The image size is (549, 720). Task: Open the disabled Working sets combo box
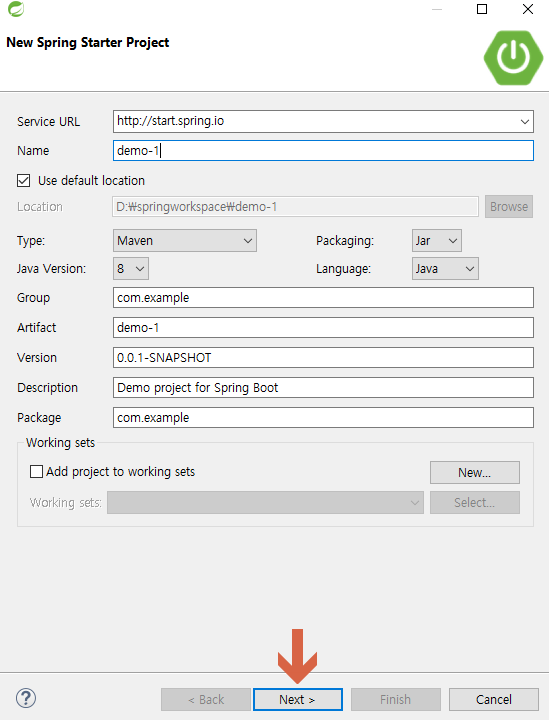click(x=265, y=502)
